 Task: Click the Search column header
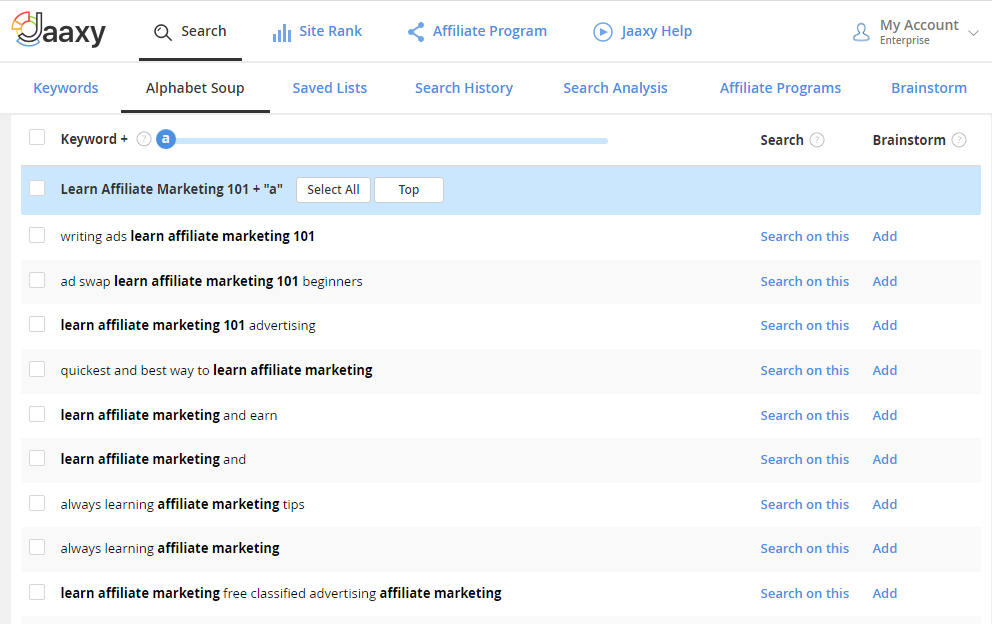pyautogui.click(x=782, y=140)
